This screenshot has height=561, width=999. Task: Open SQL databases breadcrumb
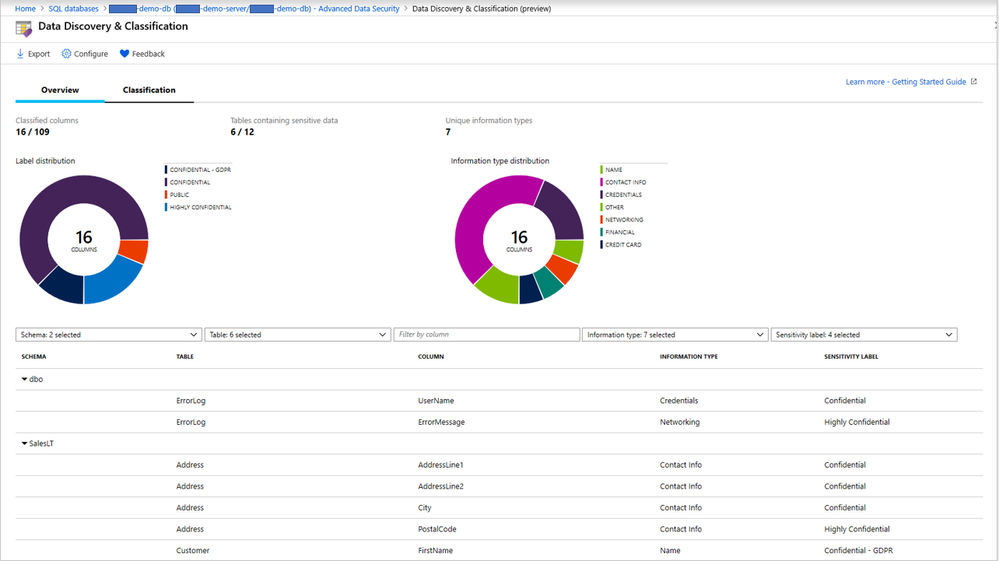pyautogui.click(x=73, y=9)
